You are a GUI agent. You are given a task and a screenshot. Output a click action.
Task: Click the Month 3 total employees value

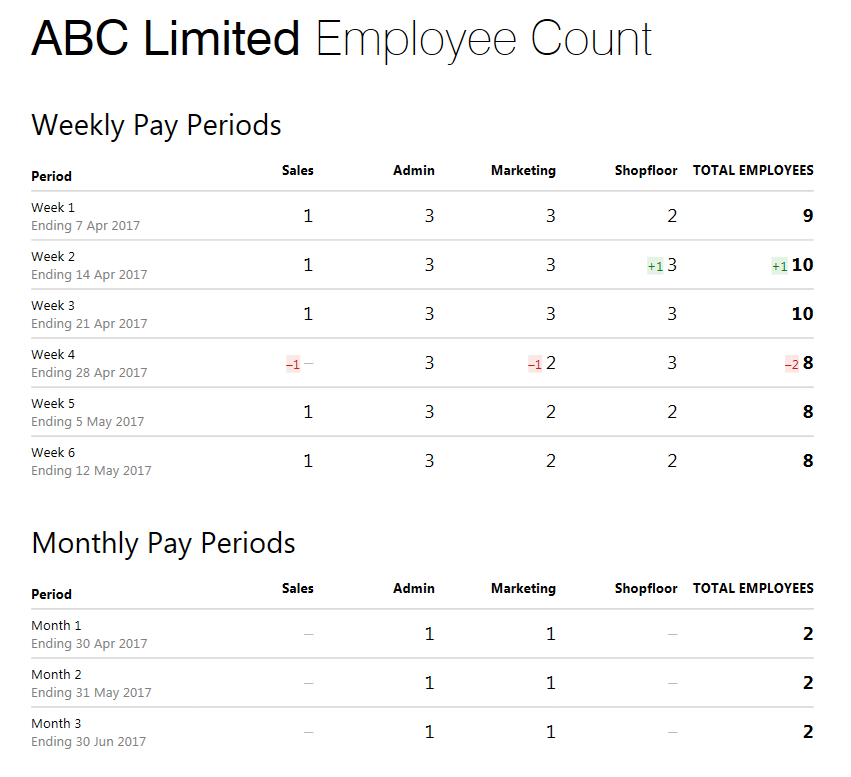pyautogui.click(x=808, y=732)
